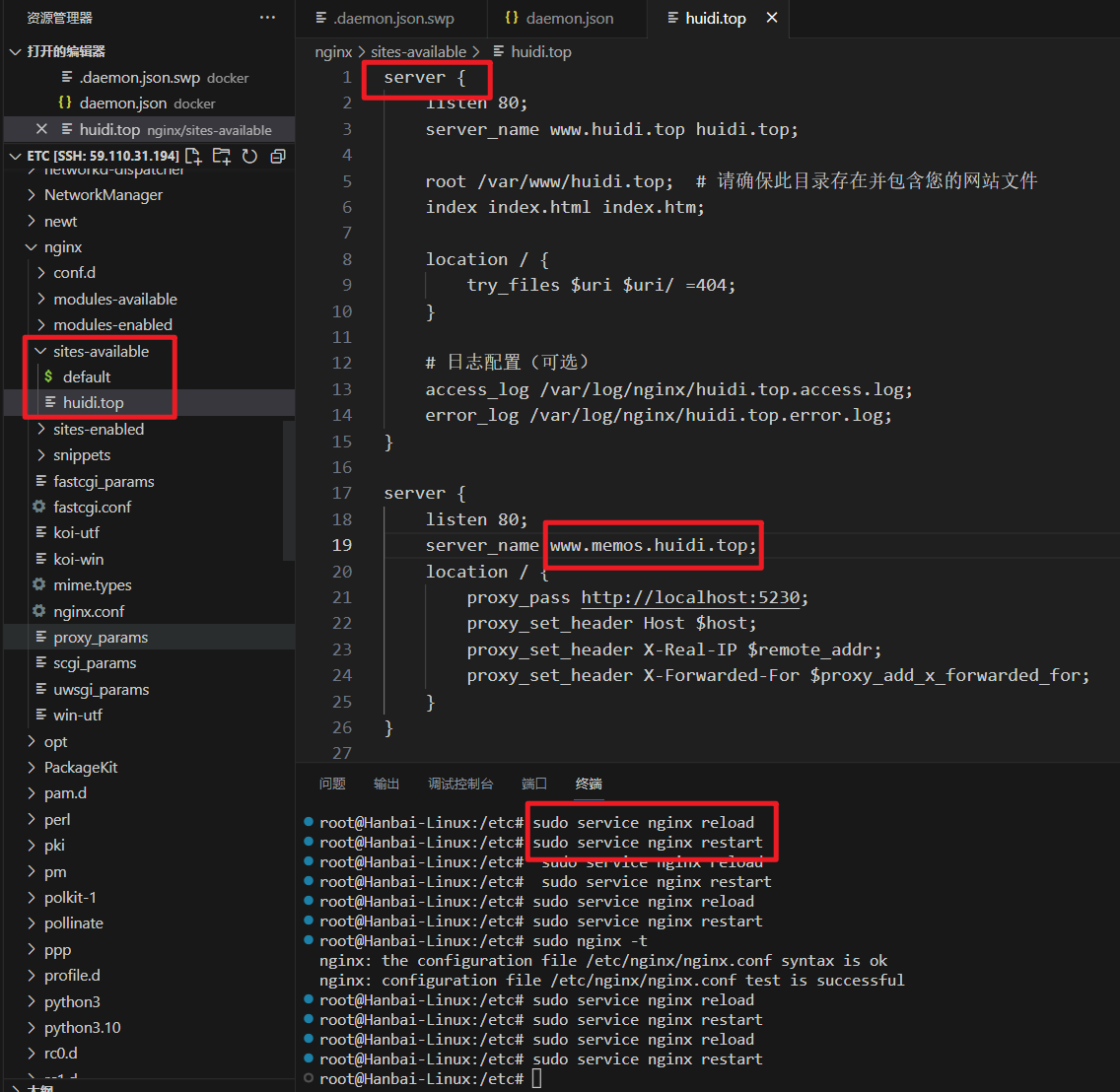Close the huidi.top editor tab
Image resolution: width=1120 pixels, height=1092 pixels.
coord(771,18)
